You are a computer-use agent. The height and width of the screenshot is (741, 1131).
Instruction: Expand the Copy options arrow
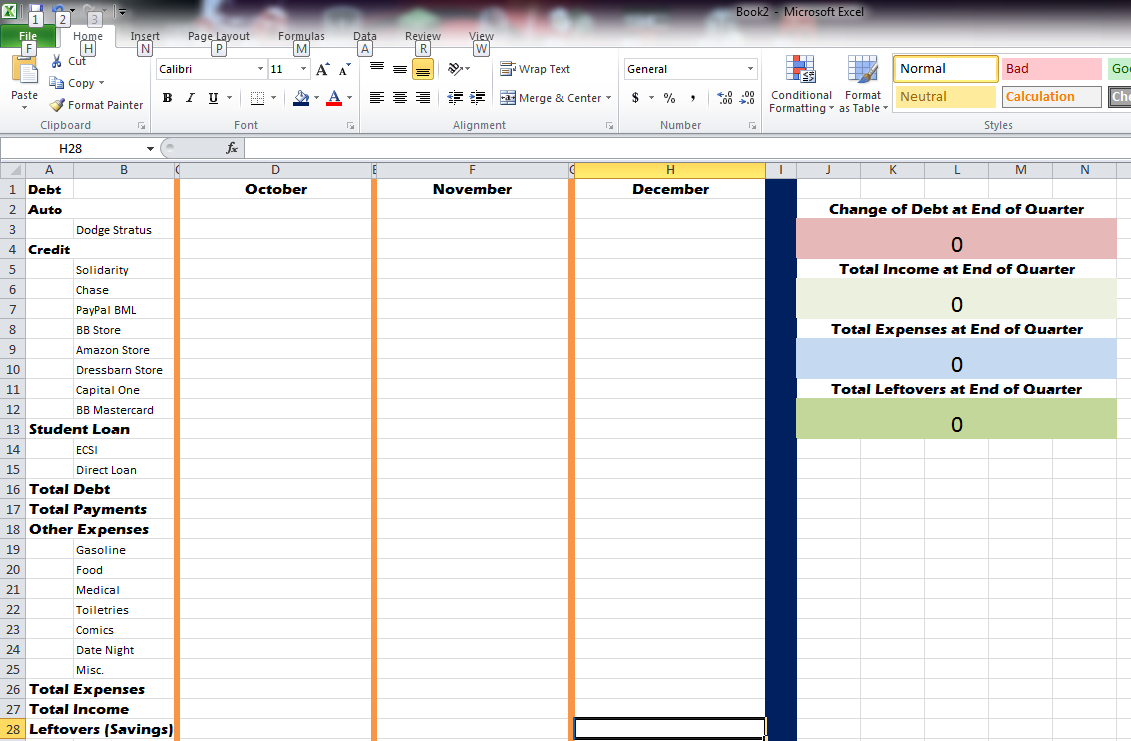pyautogui.click(x=101, y=83)
